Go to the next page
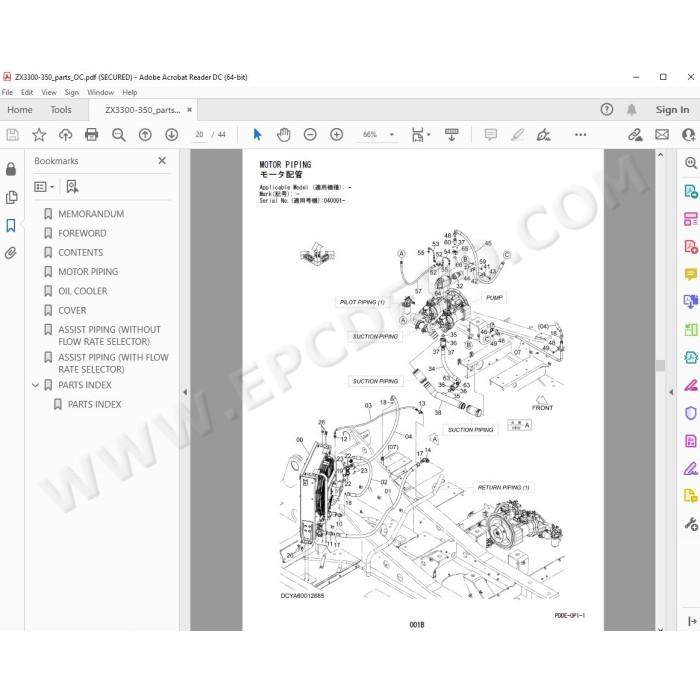The image size is (700, 700). (x=171, y=134)
